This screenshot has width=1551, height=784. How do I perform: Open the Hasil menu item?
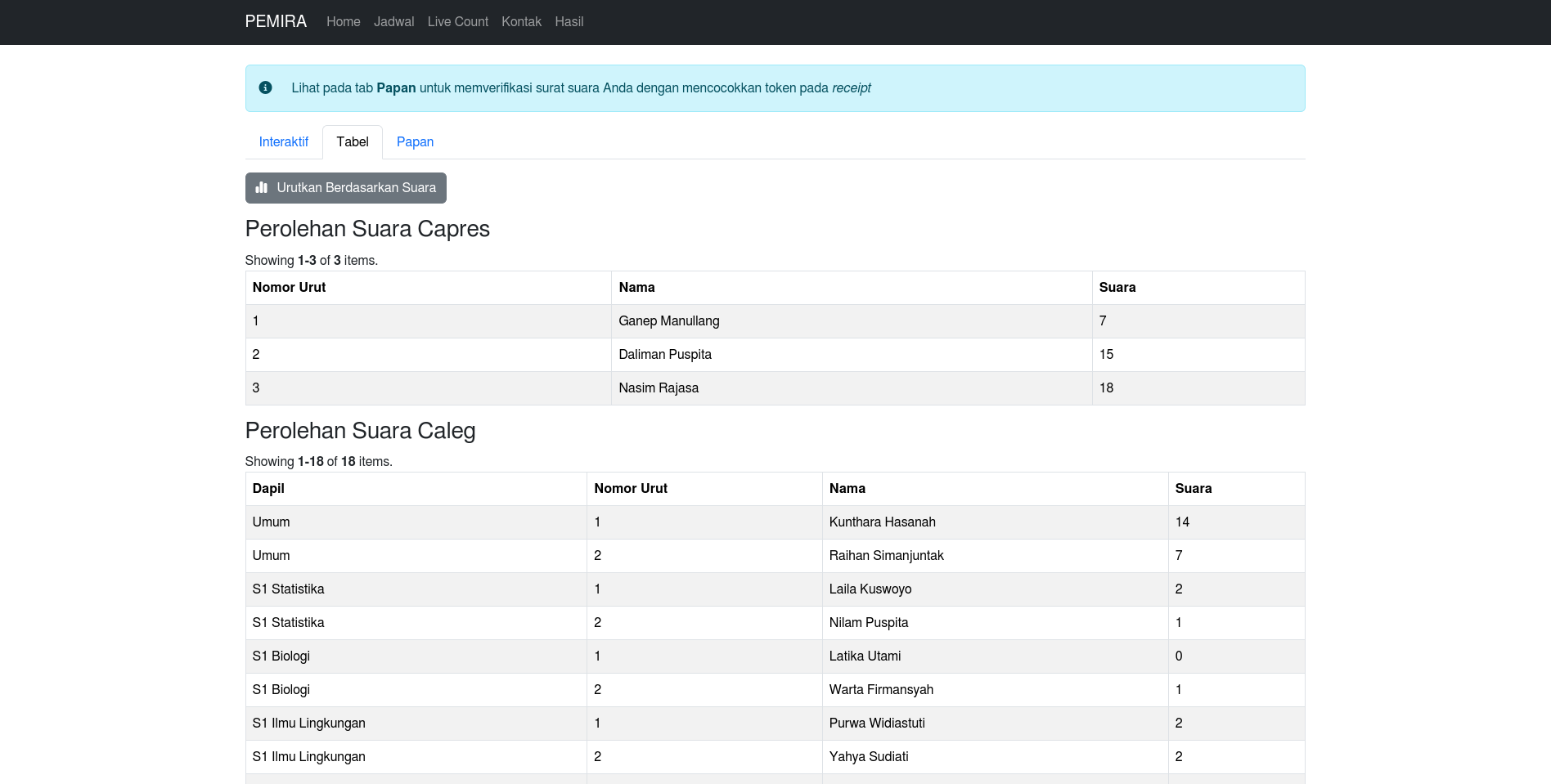[x=569, y=21]
